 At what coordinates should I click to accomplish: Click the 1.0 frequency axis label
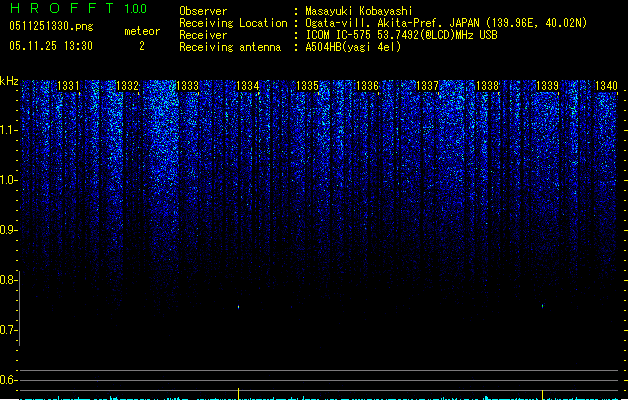point(8,180)
